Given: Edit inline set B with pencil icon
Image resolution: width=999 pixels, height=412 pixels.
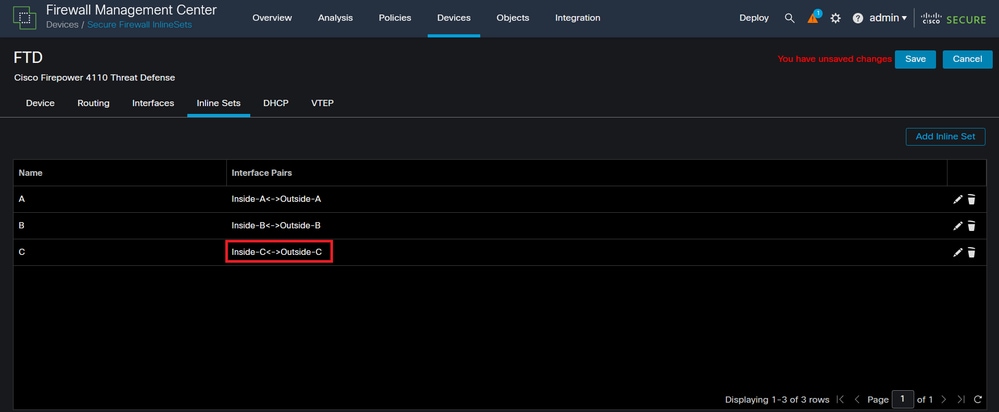Looking at the screenshot, I should click(957, 225).
